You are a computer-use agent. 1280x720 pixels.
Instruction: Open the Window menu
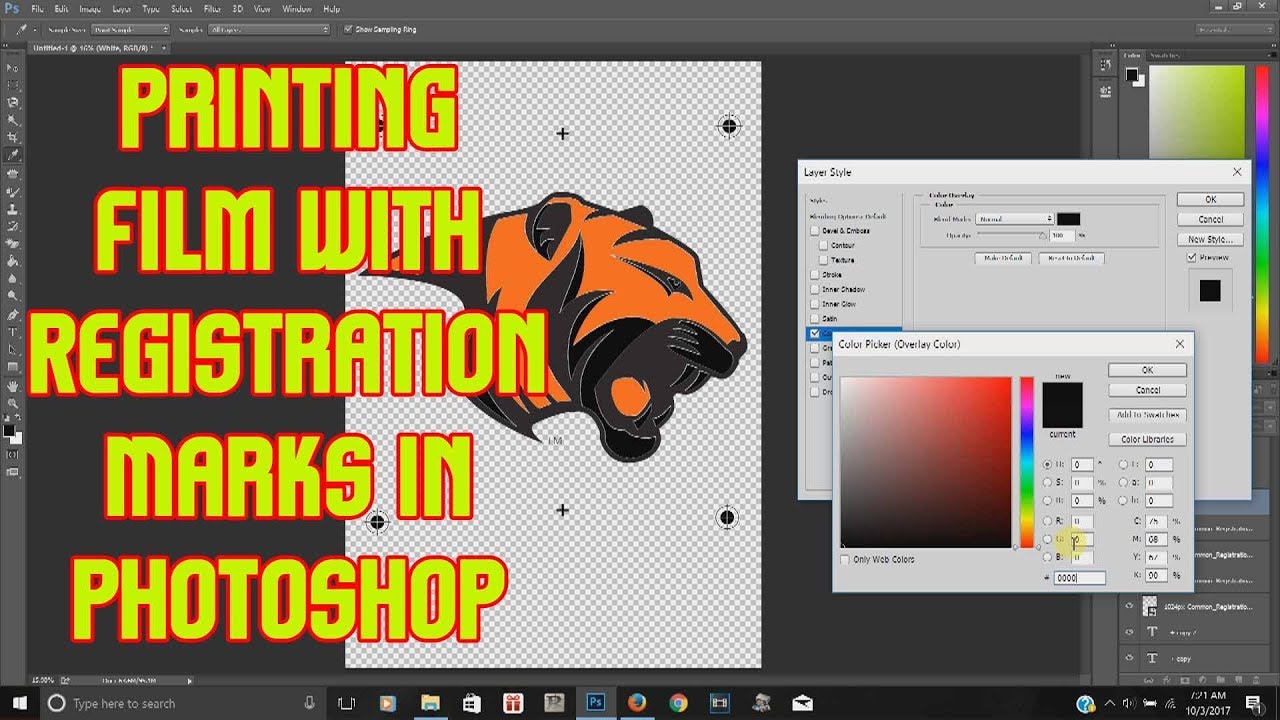click(297, 9)
